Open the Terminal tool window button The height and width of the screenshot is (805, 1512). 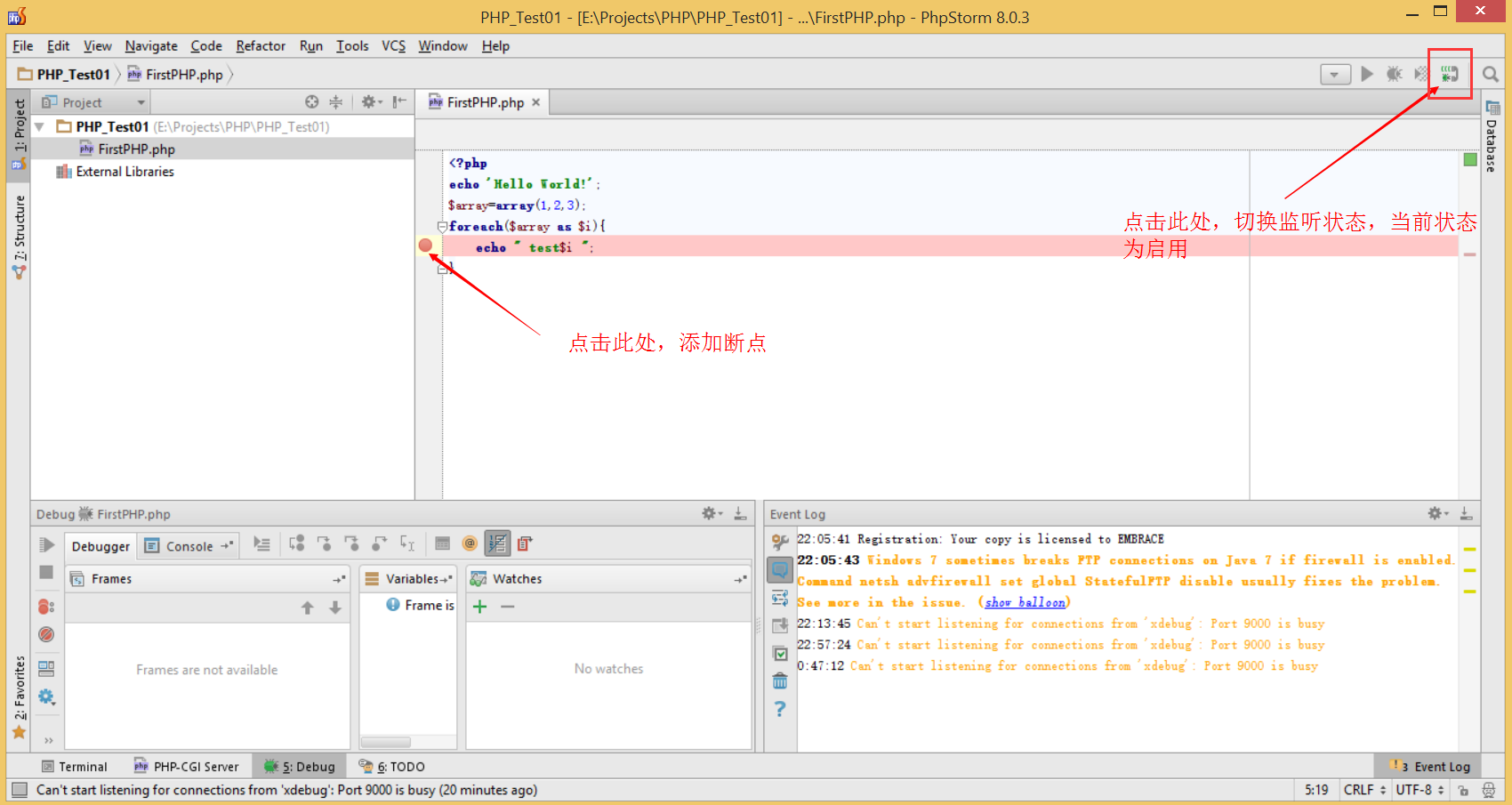pyautogui.click(x=75, y=767)
